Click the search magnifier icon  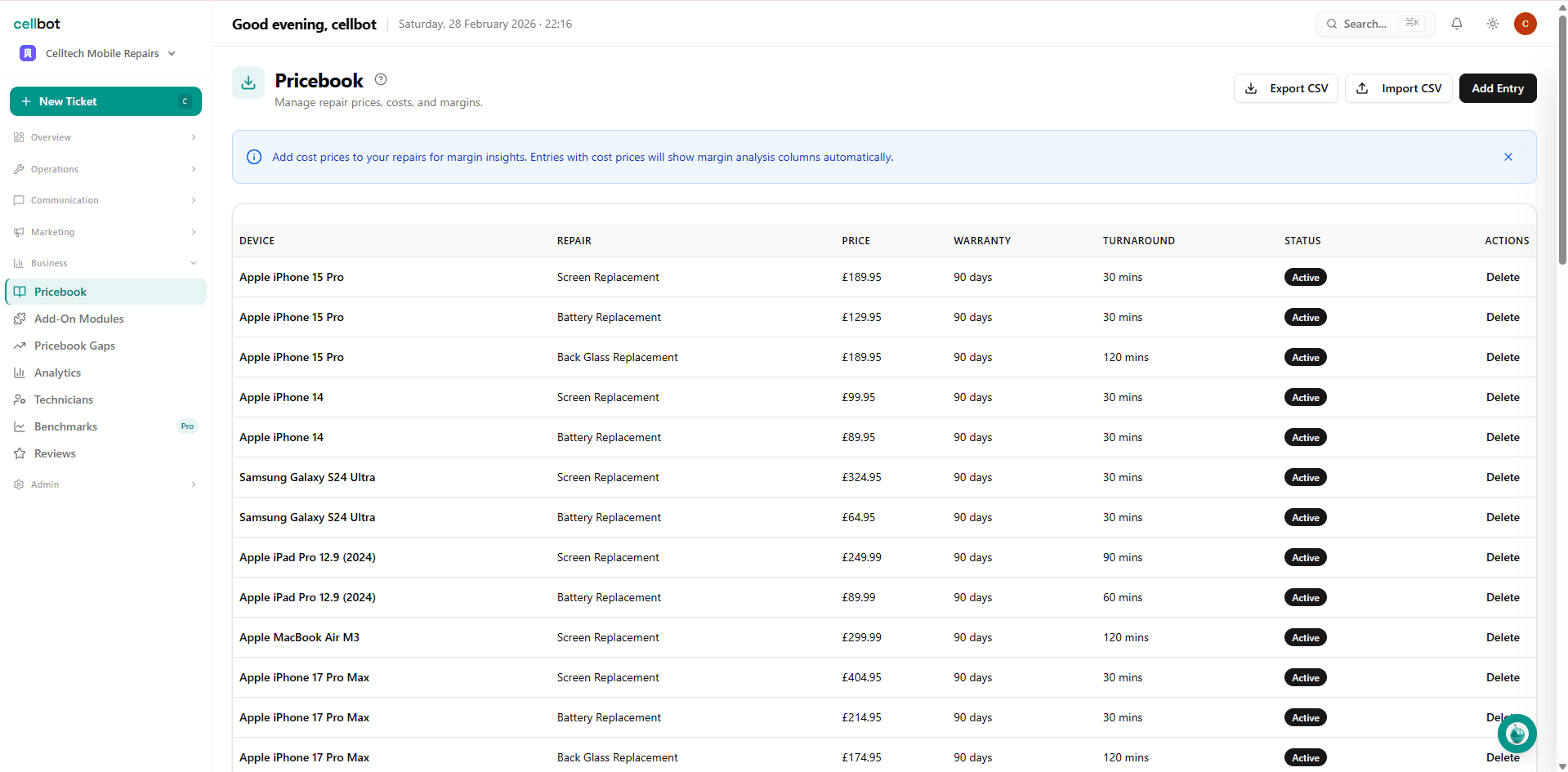1332,24
